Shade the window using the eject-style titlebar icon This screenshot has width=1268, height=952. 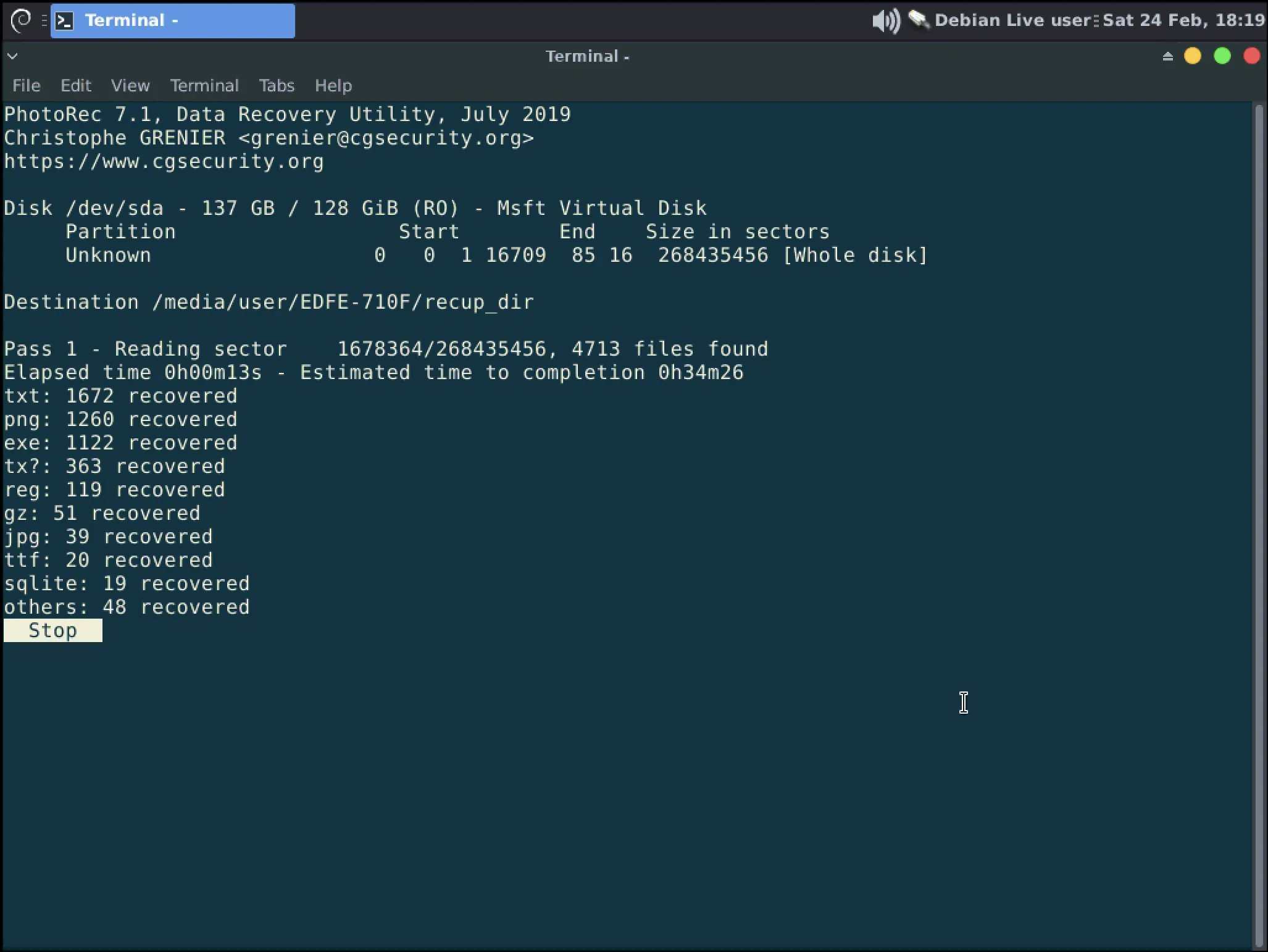(1167, 56)
